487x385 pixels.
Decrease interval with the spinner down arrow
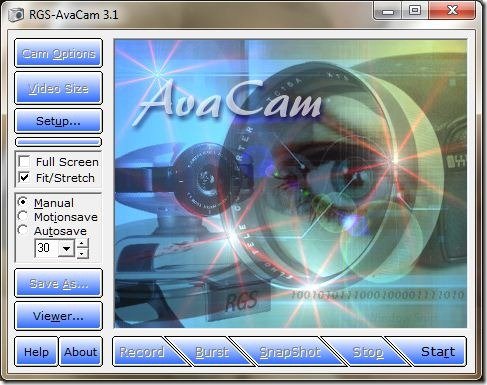82,254
